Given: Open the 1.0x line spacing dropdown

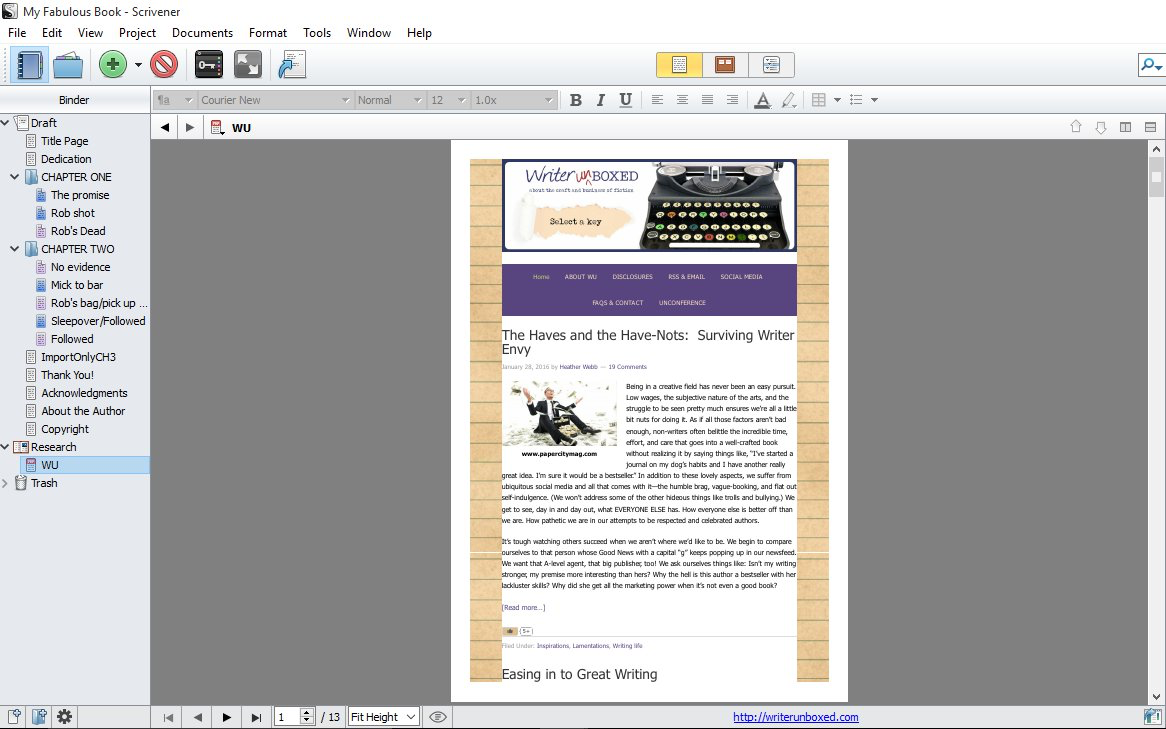Looking at the screenshot, I should (x=513, y=100).
